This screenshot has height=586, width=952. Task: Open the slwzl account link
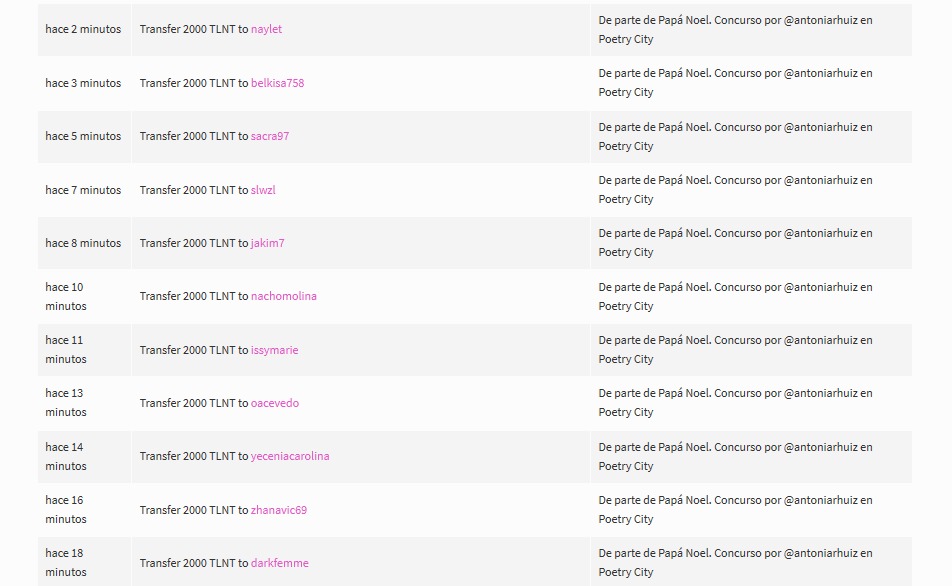(263, 190)
